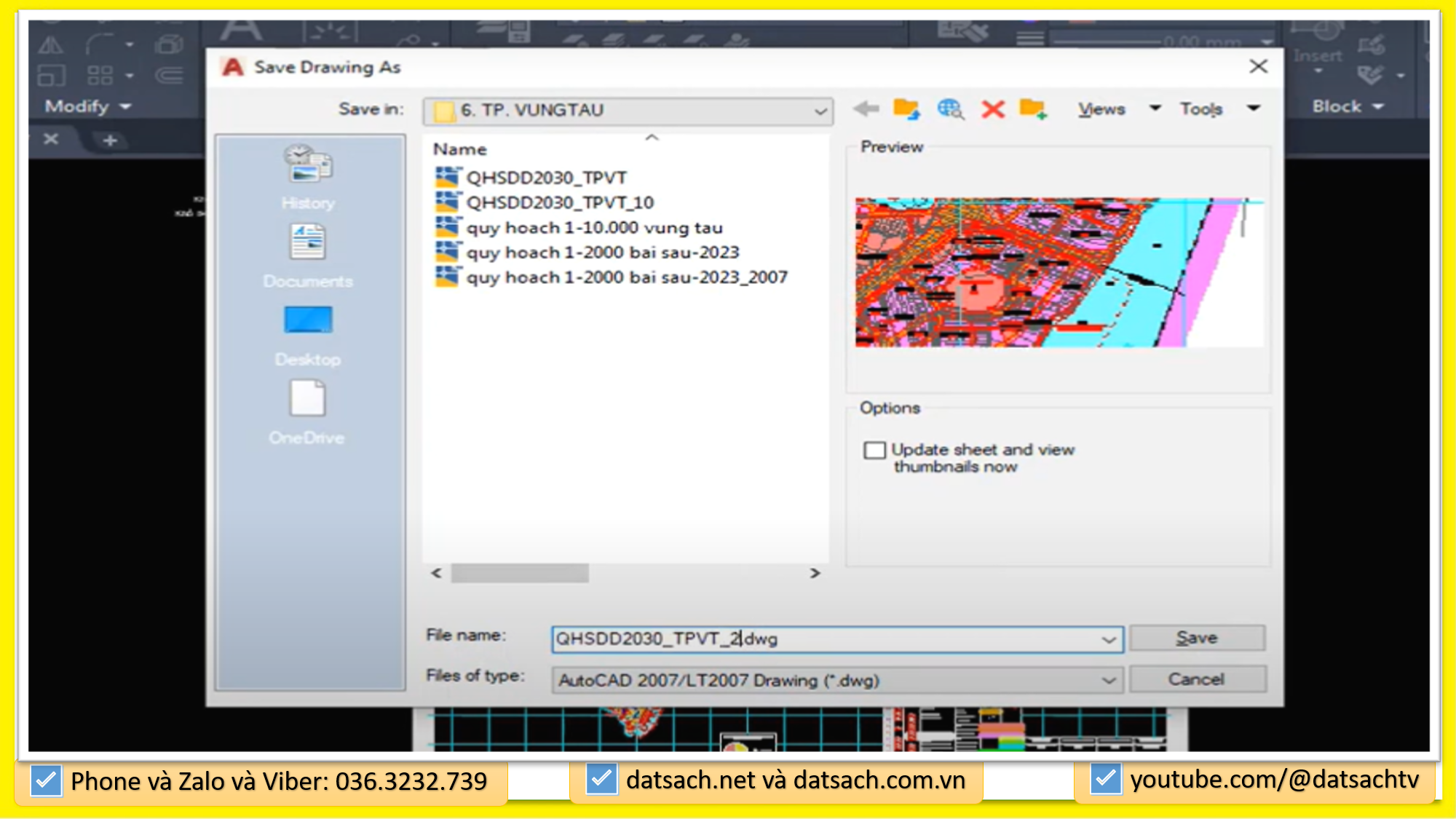Open the Save in folder dropdown
Viewport: 1456px width, 819px height.
[819, 111]
